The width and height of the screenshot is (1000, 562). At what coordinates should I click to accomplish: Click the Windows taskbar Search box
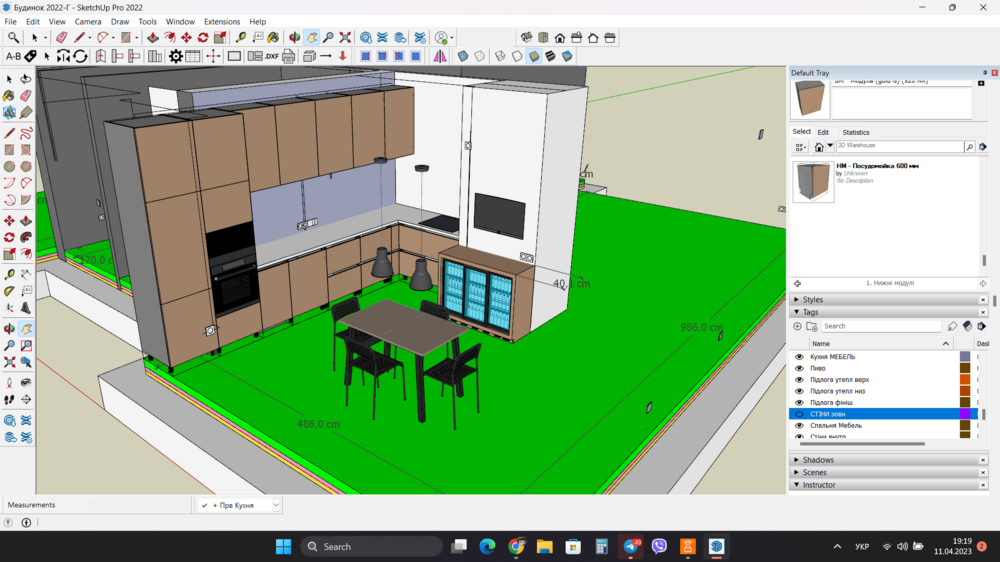pyautogui.click(x=372, y=547)
